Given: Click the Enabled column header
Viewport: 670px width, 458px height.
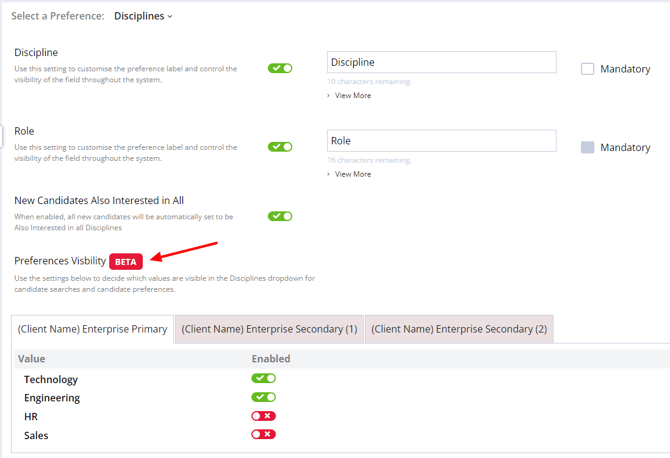Looking at the screenshot, I should pos(271,358).
